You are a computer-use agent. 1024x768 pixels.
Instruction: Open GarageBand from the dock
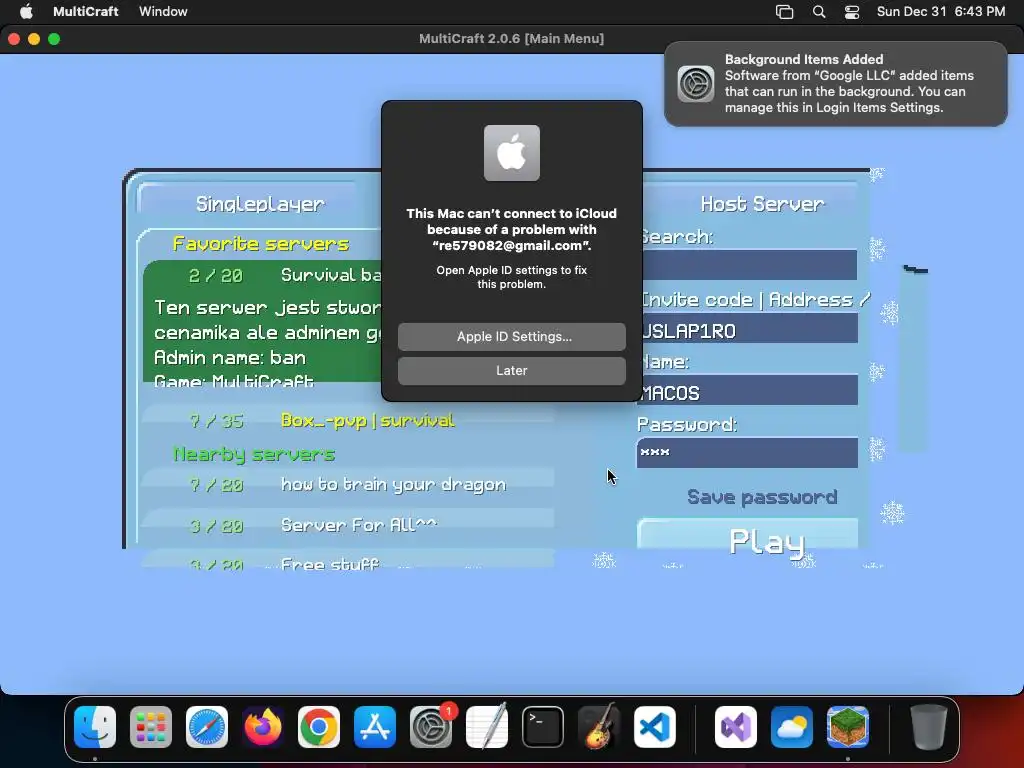point(599,727)
